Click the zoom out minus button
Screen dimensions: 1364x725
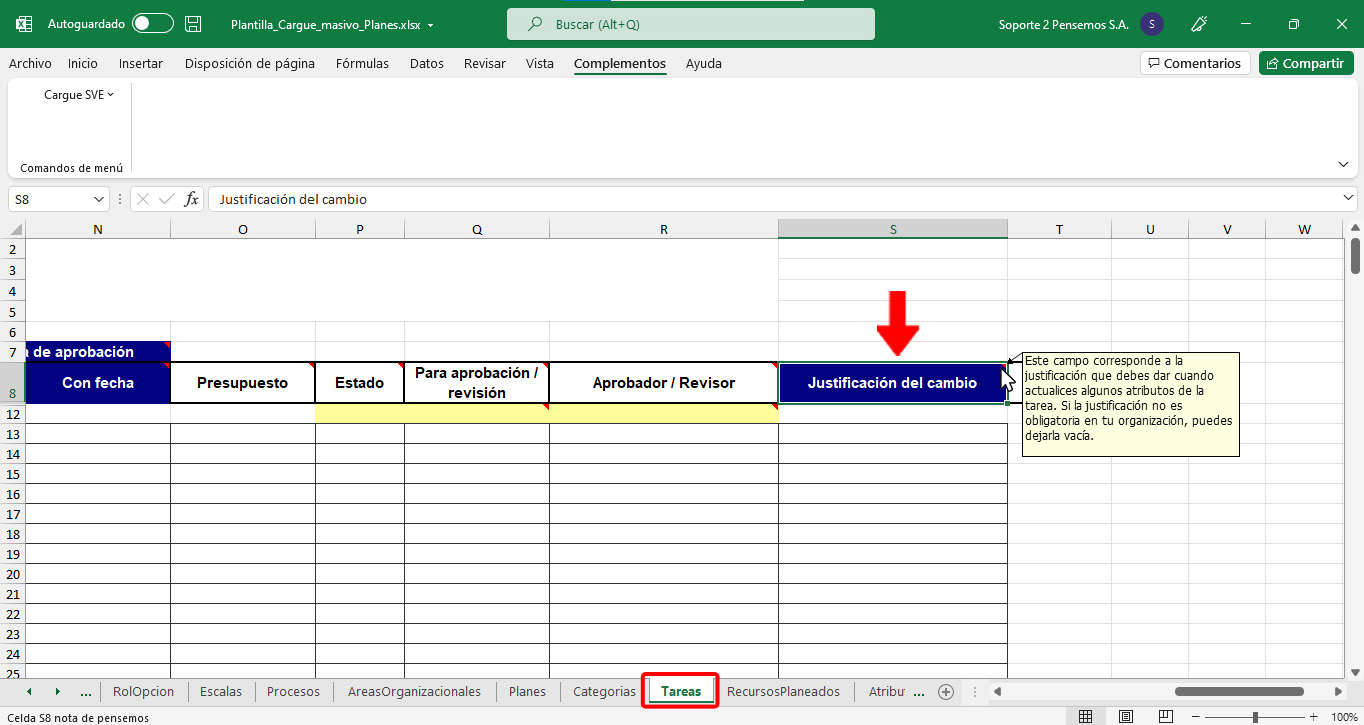[1197, 716]
